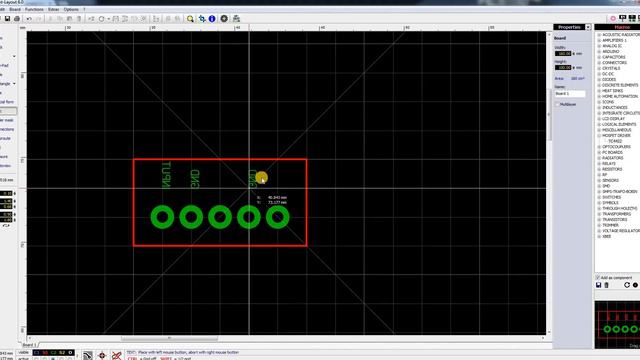This screenshot has width=640, height=360.
Task: Click the blue info circle icon
Action: [x=212, y=19]
